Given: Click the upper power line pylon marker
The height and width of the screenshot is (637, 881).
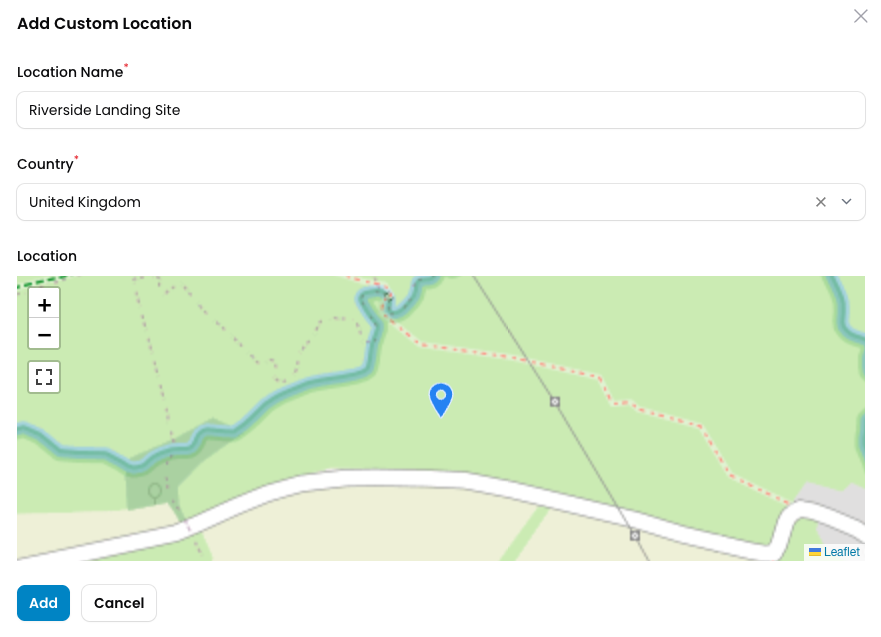Looking at the screenshot, I should tap(555, 402).
